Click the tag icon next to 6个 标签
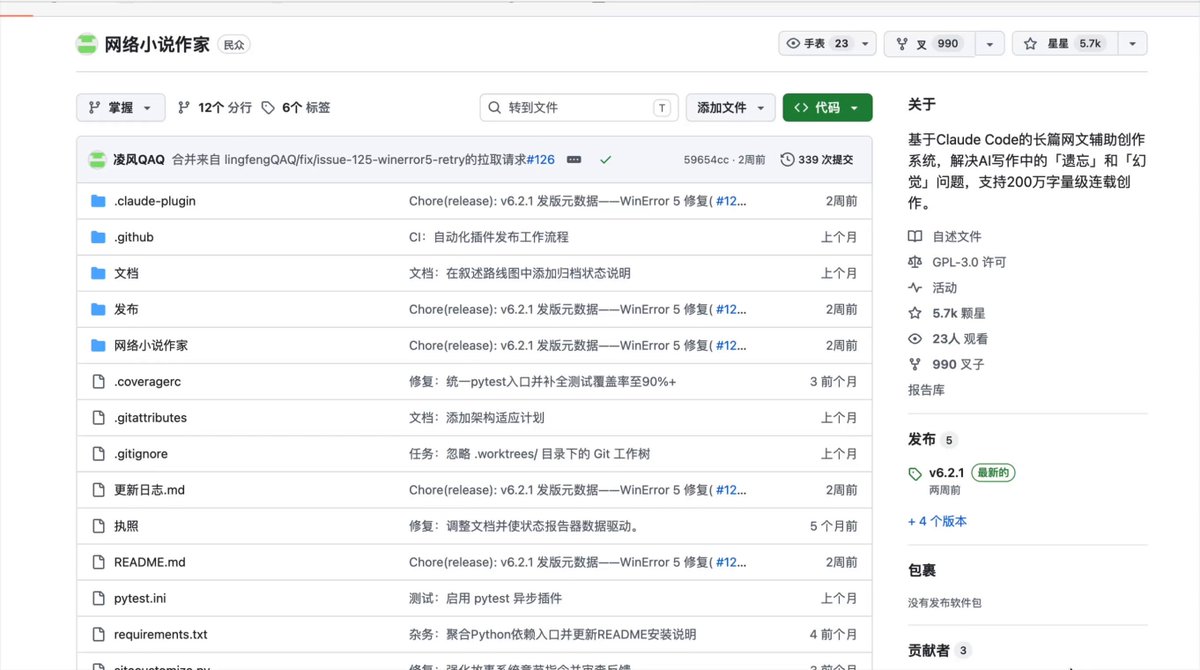 pyautogui.click(x=268, y=107)
